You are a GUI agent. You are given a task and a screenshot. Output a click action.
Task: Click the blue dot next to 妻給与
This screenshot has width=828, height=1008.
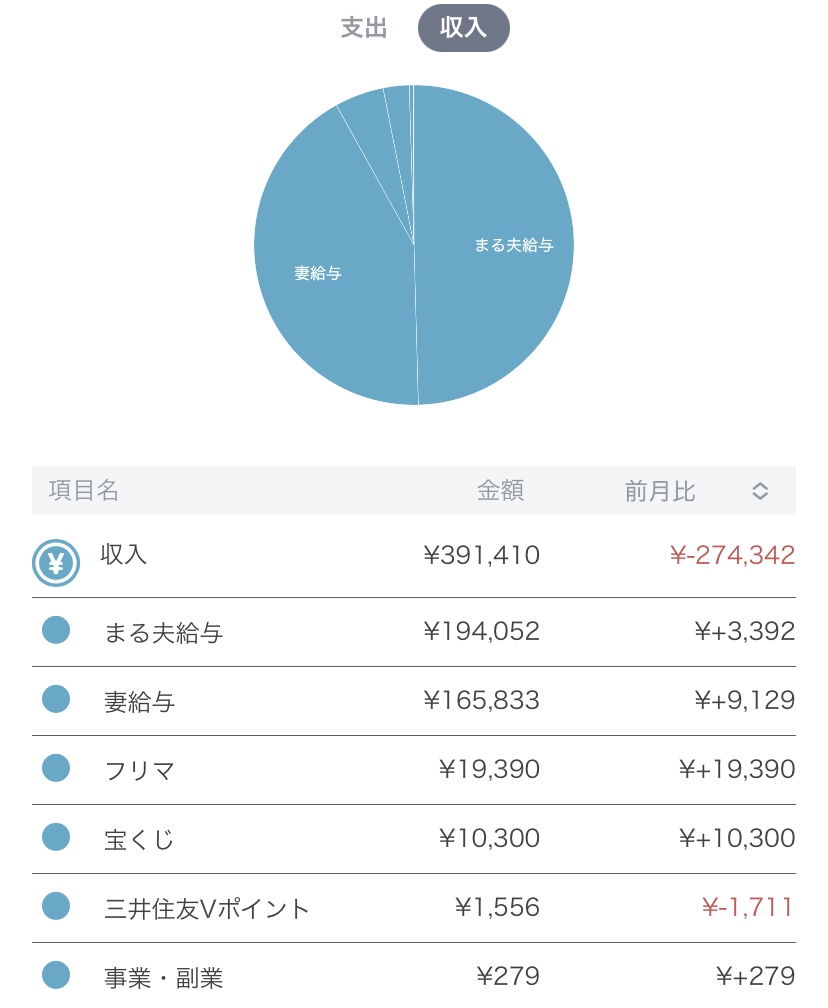click(x=56, y=700)
